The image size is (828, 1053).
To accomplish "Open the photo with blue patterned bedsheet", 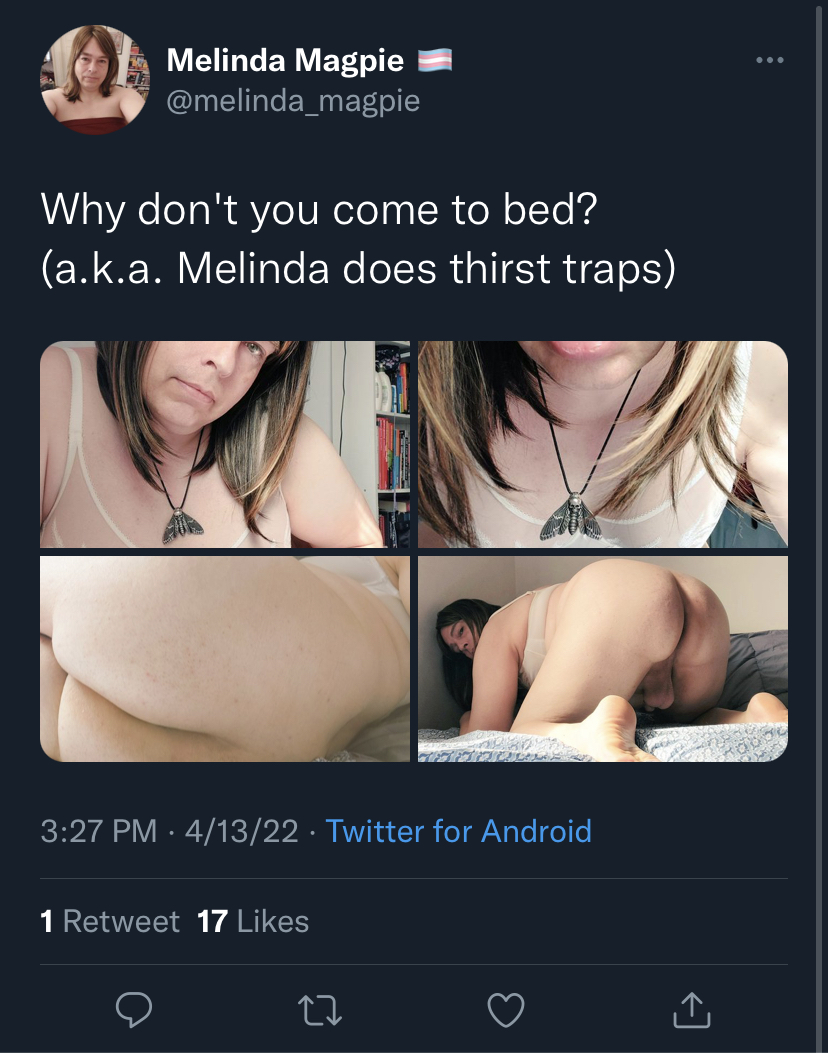I will (x=603, y=659).
